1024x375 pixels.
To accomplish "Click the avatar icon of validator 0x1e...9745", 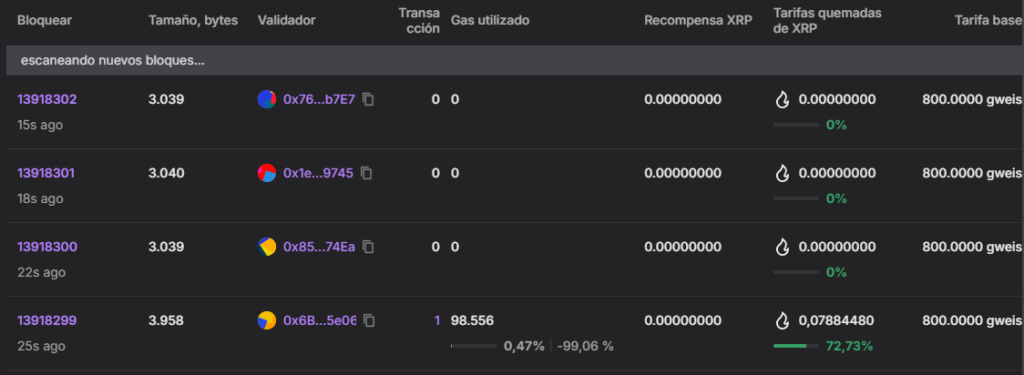I will coord(266,173).
